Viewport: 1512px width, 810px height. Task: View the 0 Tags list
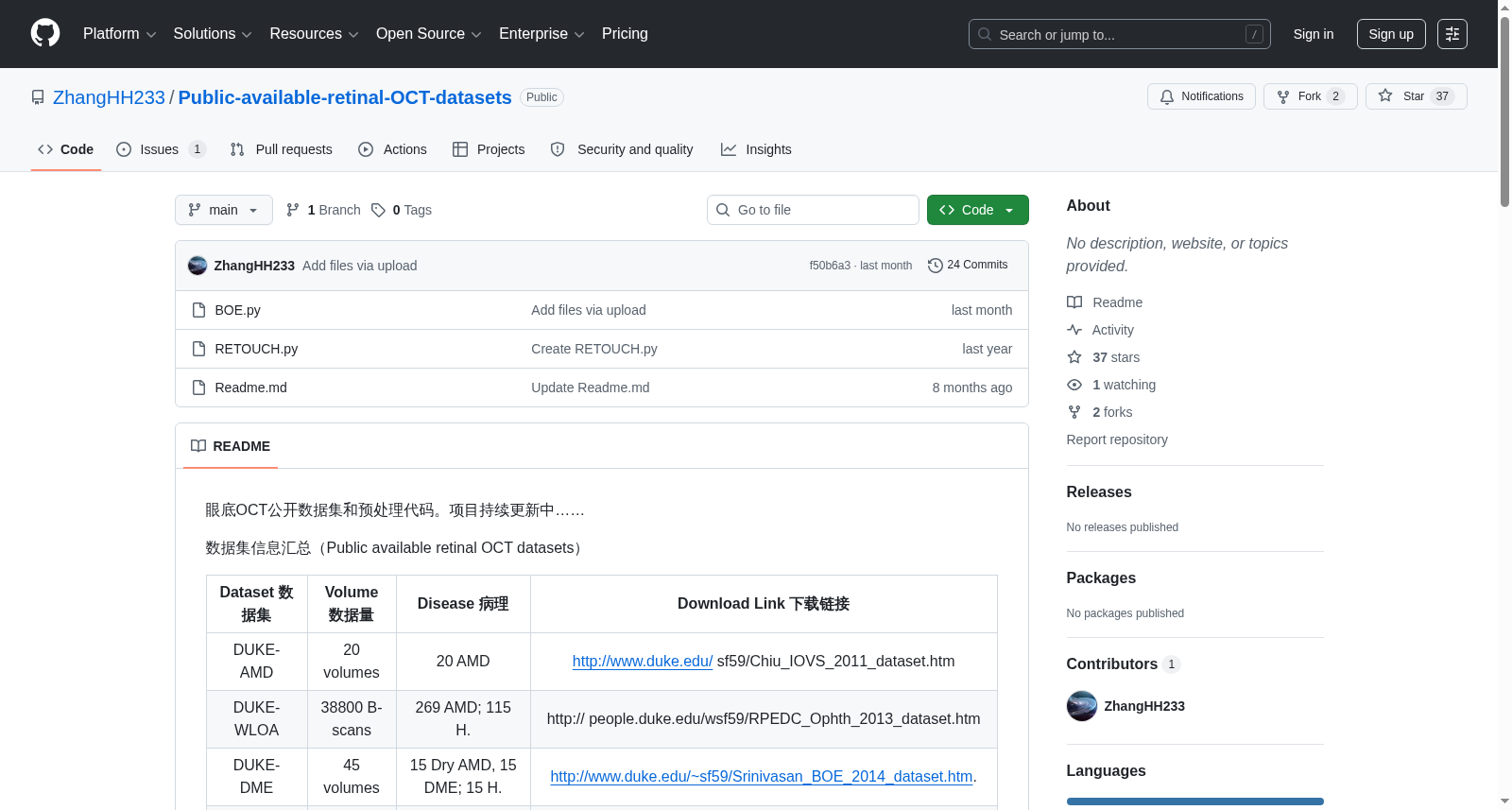tap(402, 210)
